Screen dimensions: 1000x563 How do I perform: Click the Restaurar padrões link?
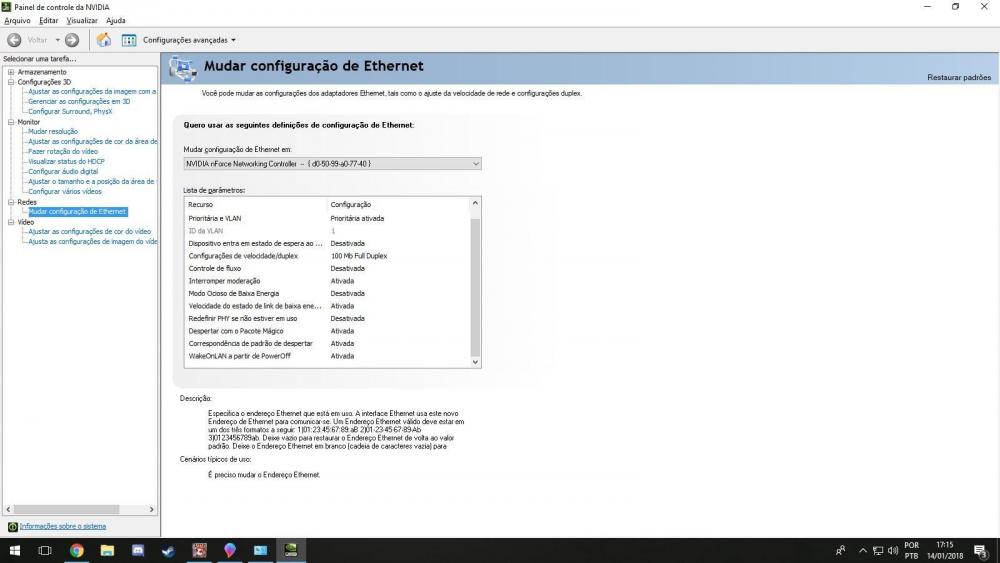(x=958, y=77)
